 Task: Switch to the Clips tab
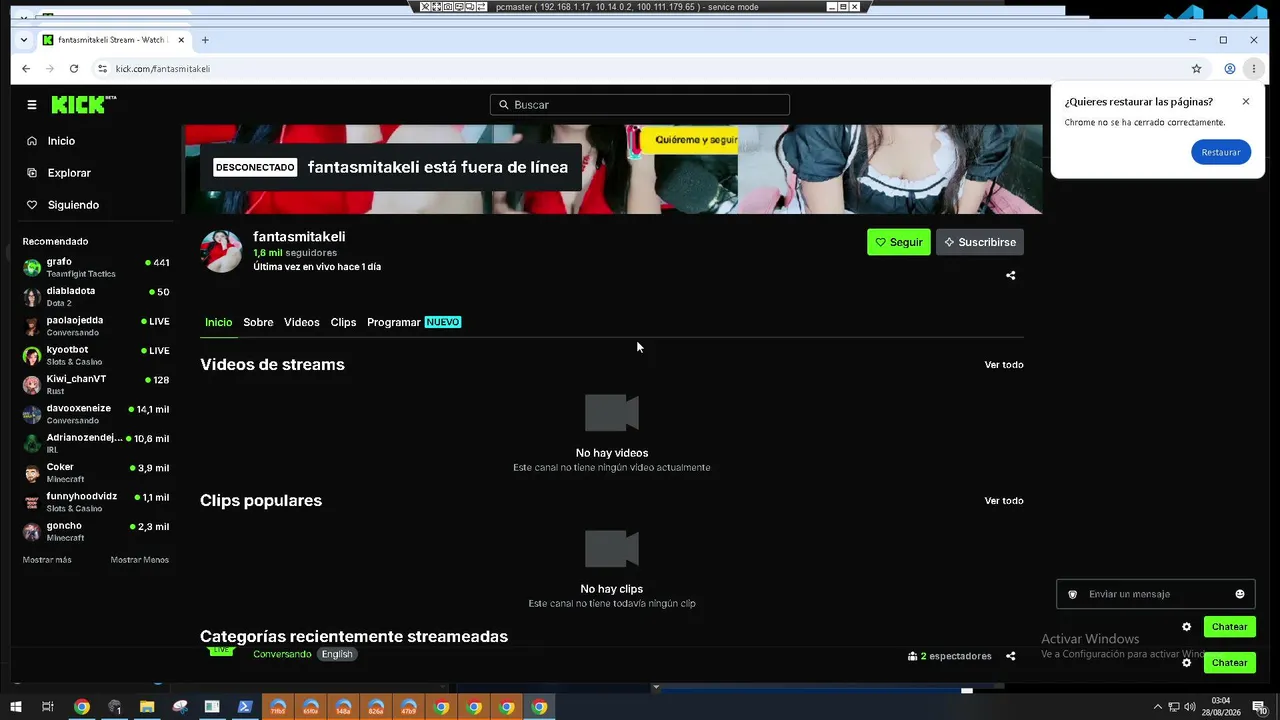pos(343,322)
